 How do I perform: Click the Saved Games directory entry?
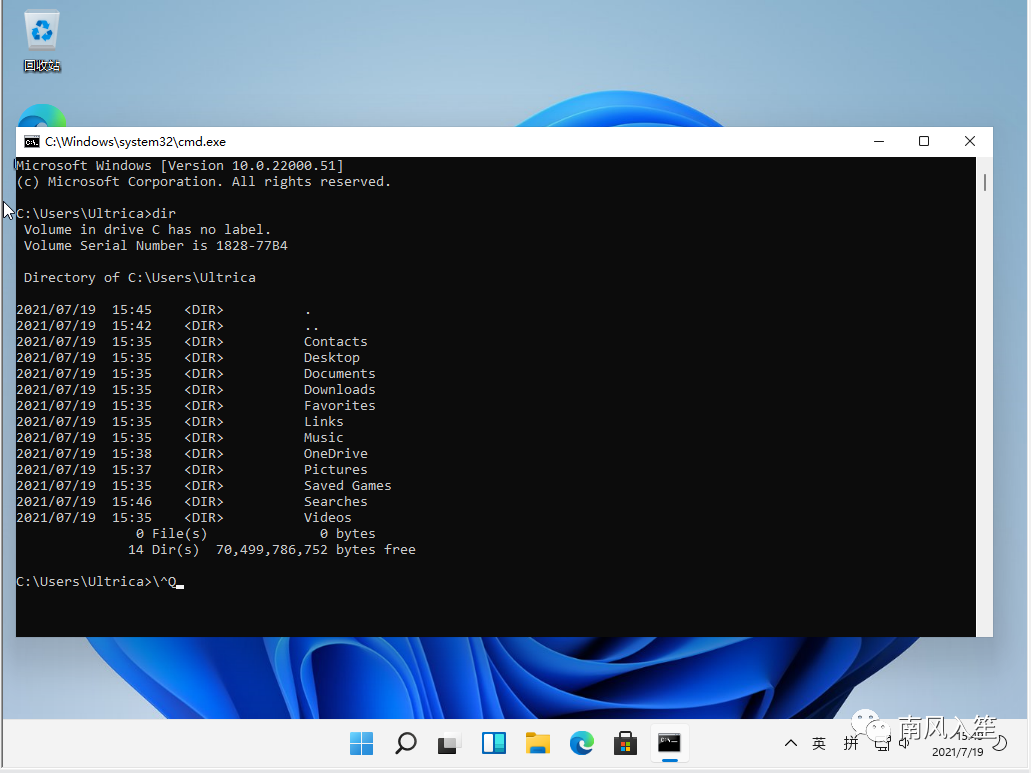point(347,486)
